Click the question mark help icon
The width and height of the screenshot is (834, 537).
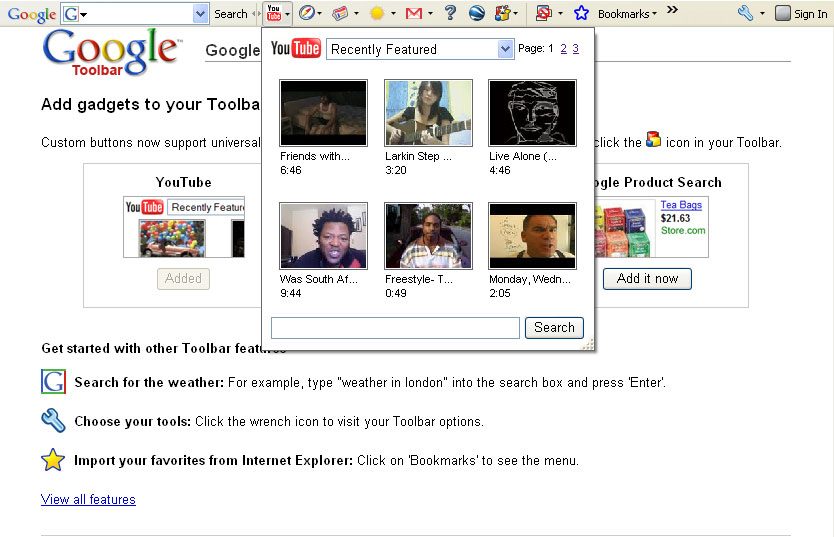click(450, 13)
